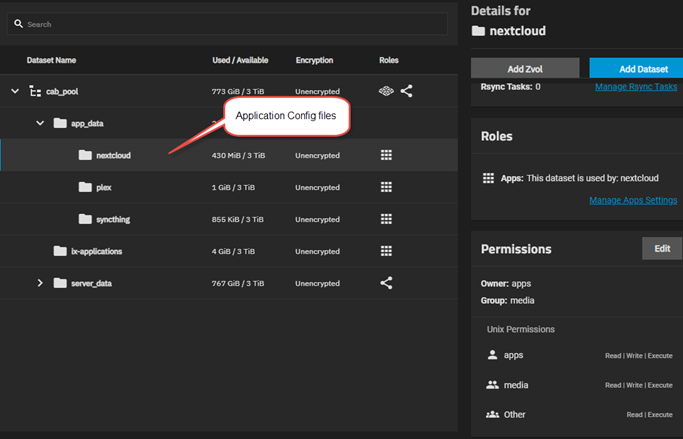683x439 pixels.
Task: Select the ix-applications dataset name
Action: (x=96, y=251)
